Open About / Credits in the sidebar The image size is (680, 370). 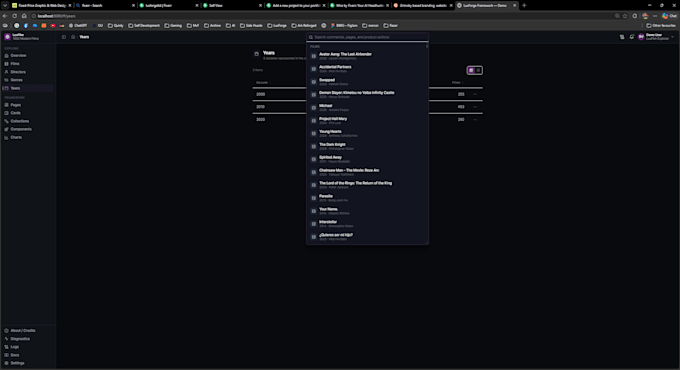(28, 331)
